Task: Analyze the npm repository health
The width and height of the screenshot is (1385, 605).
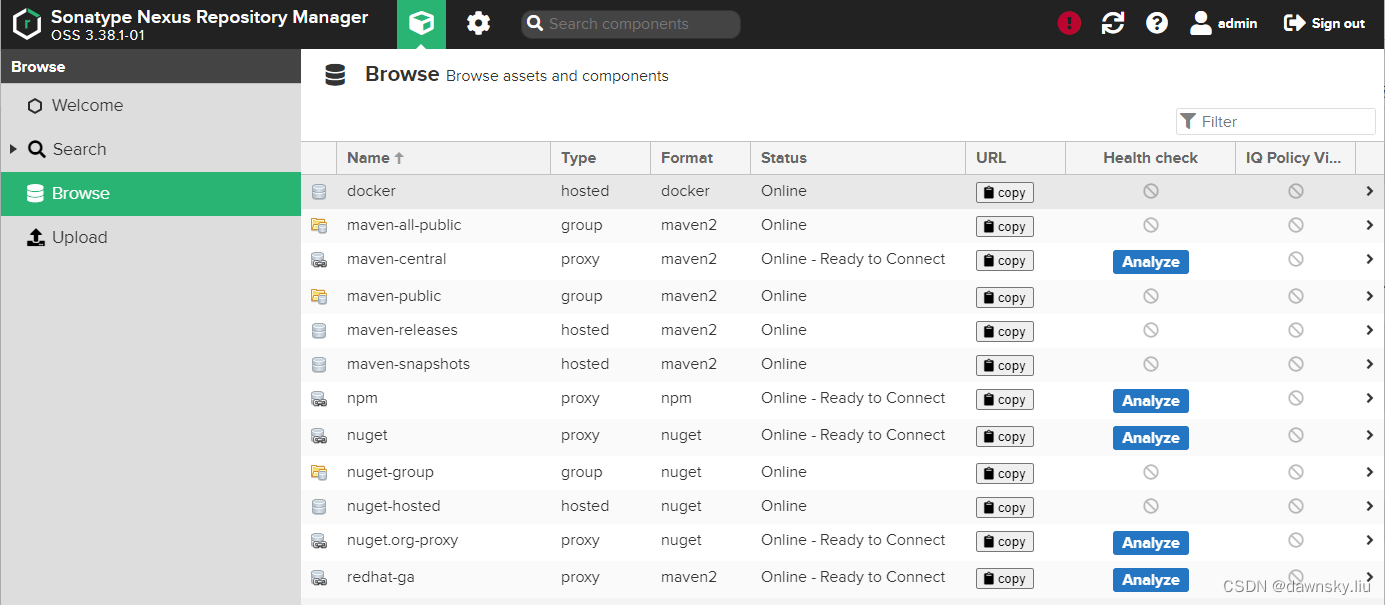Action: 1150,401
